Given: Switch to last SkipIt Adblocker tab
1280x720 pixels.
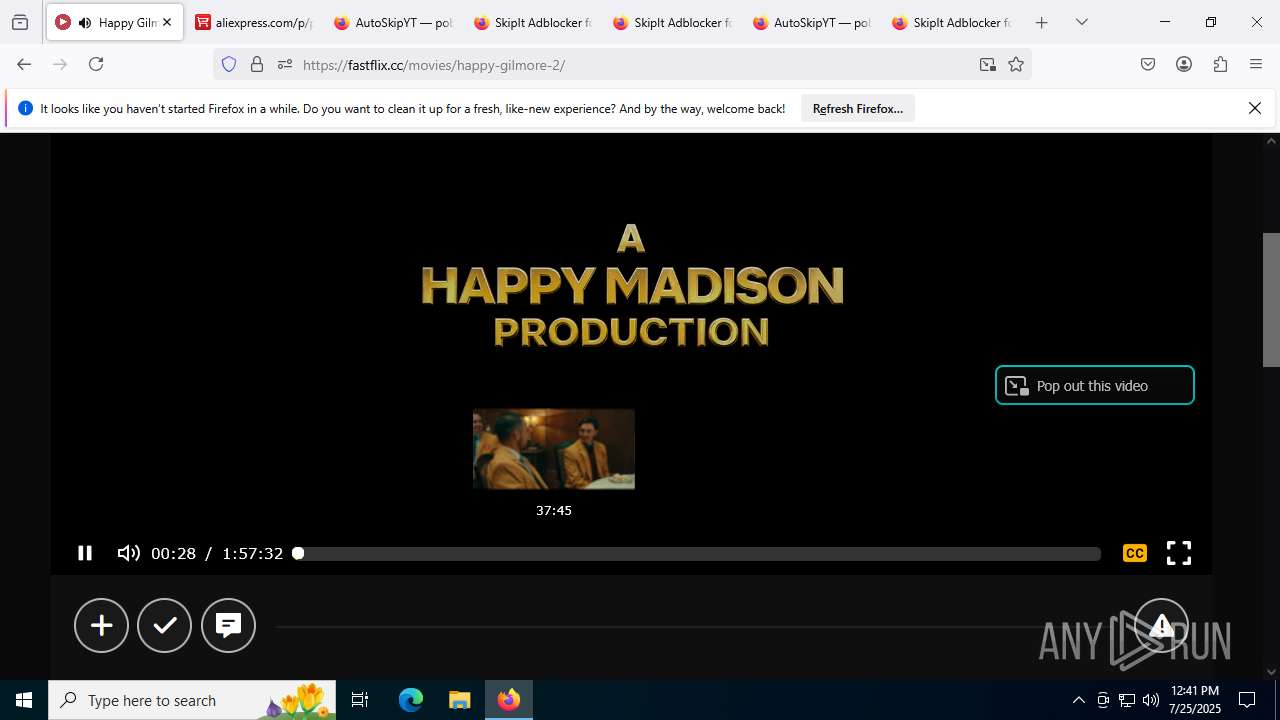Looking at the screenshot, I should [x=952, y=22].
